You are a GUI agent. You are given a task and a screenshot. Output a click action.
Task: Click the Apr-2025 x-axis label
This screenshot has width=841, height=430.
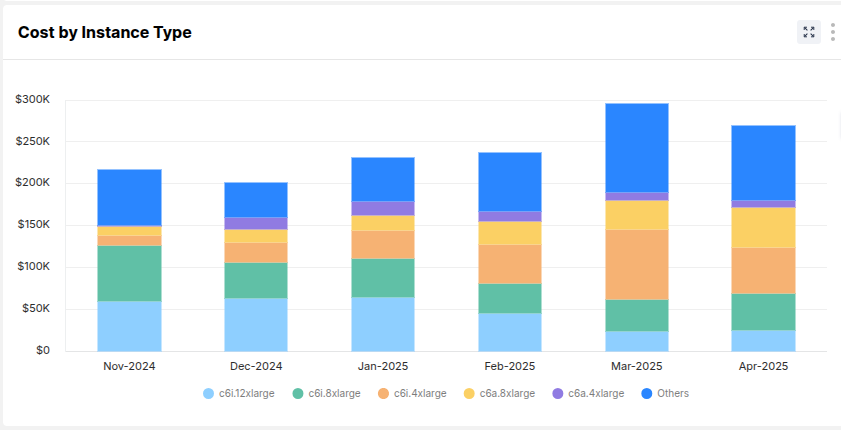point(763,366)
